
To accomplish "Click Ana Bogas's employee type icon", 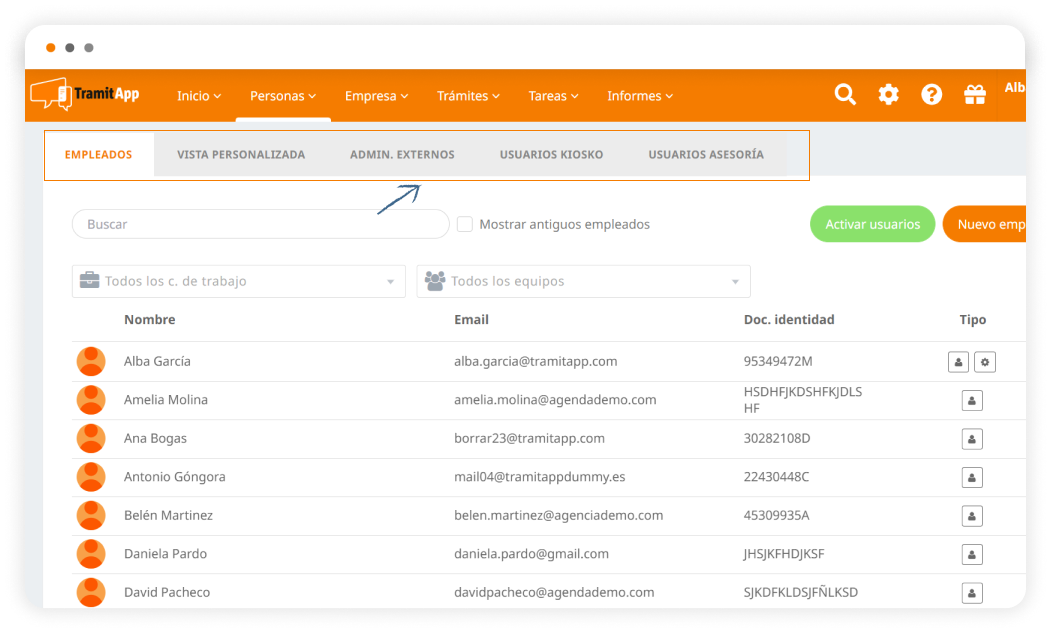I will click(x=972, y=439).
